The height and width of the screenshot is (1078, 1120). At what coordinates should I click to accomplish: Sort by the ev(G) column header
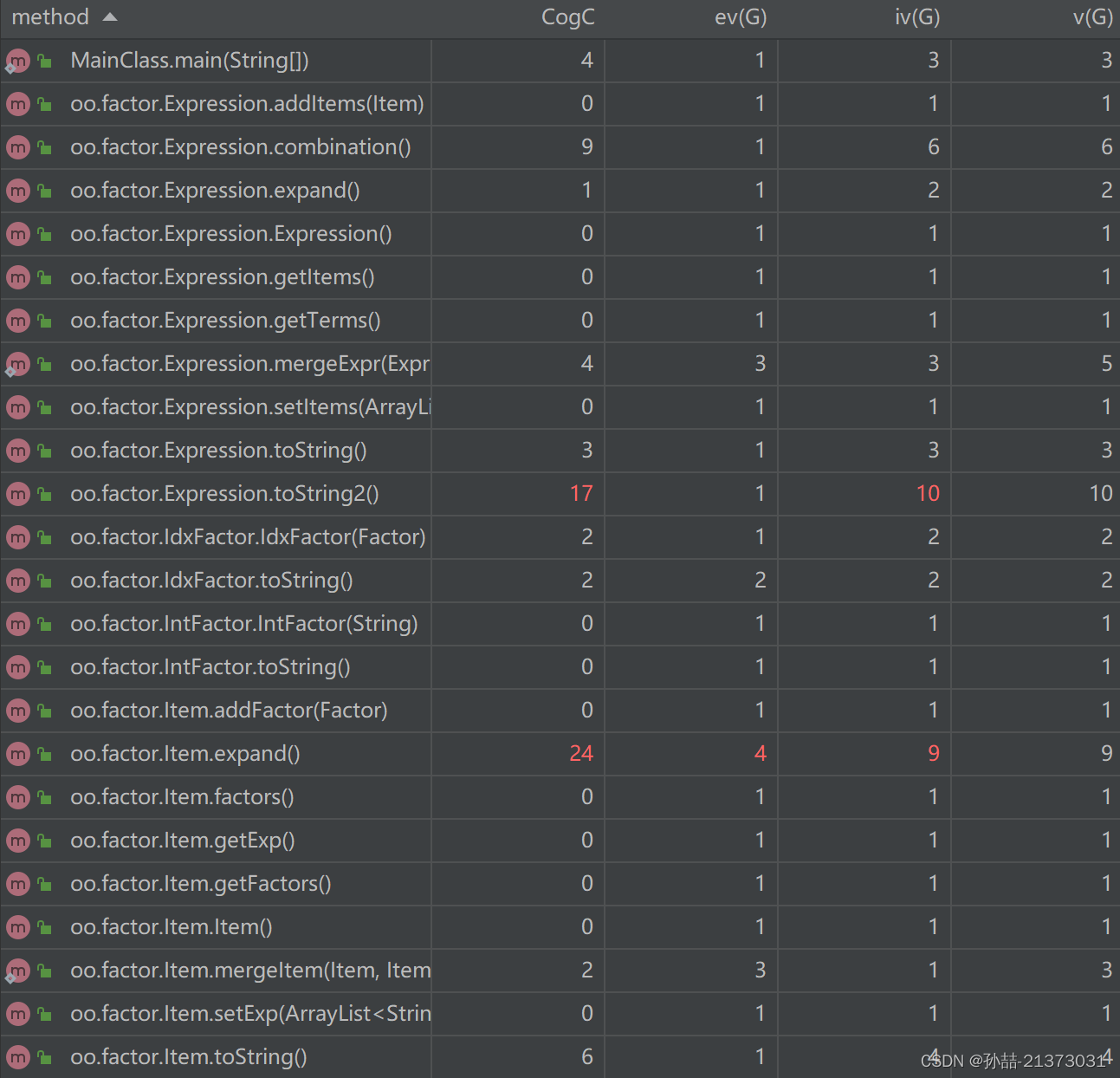point(741,17)
